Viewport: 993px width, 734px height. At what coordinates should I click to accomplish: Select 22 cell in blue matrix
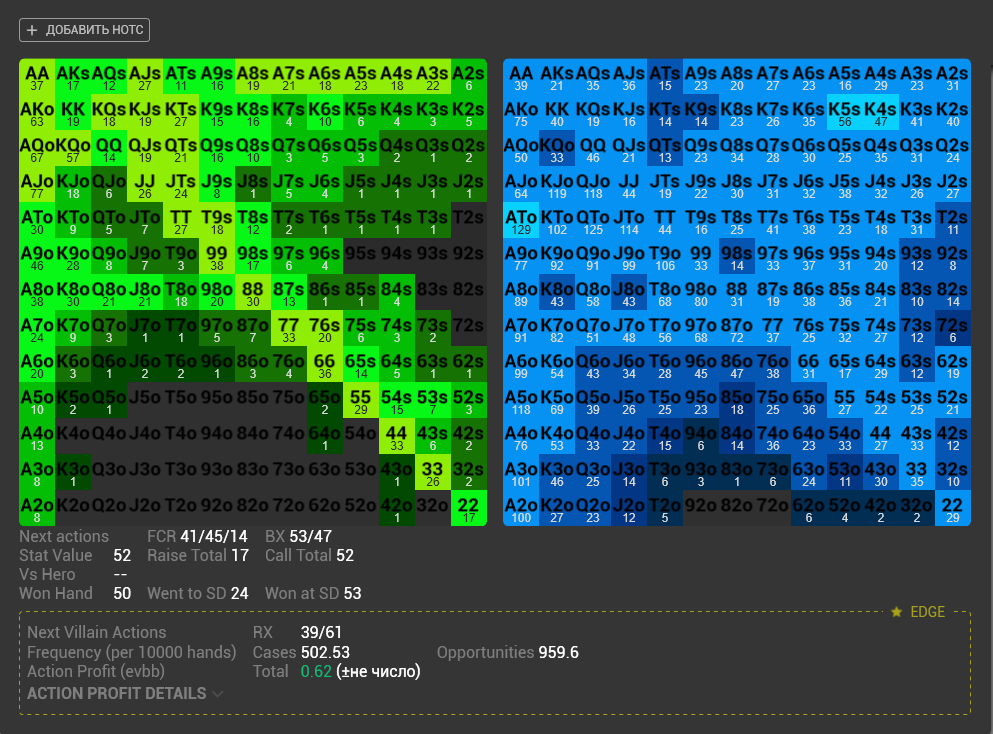point(952,508)
